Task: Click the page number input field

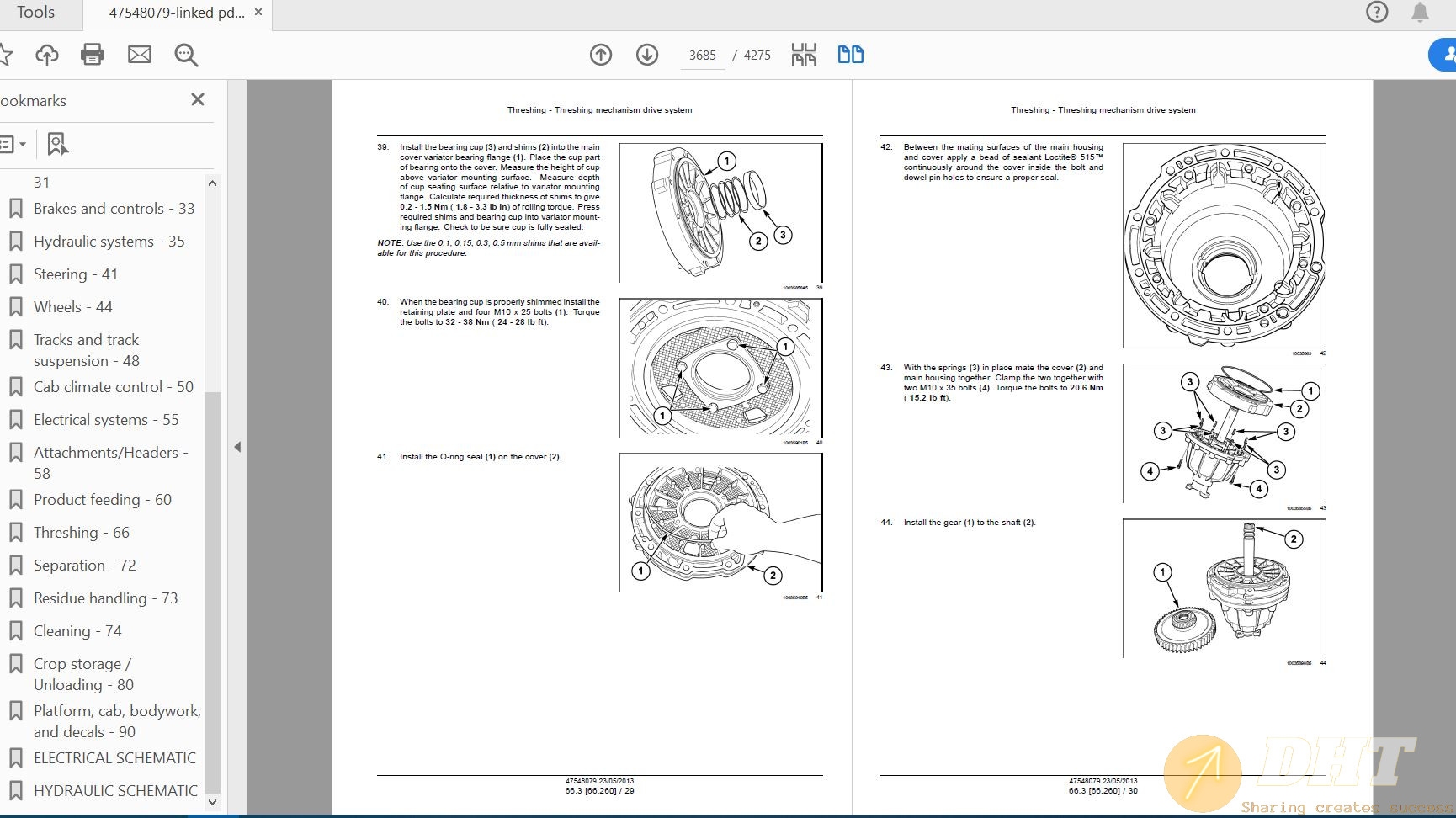Action: (703, 56)
